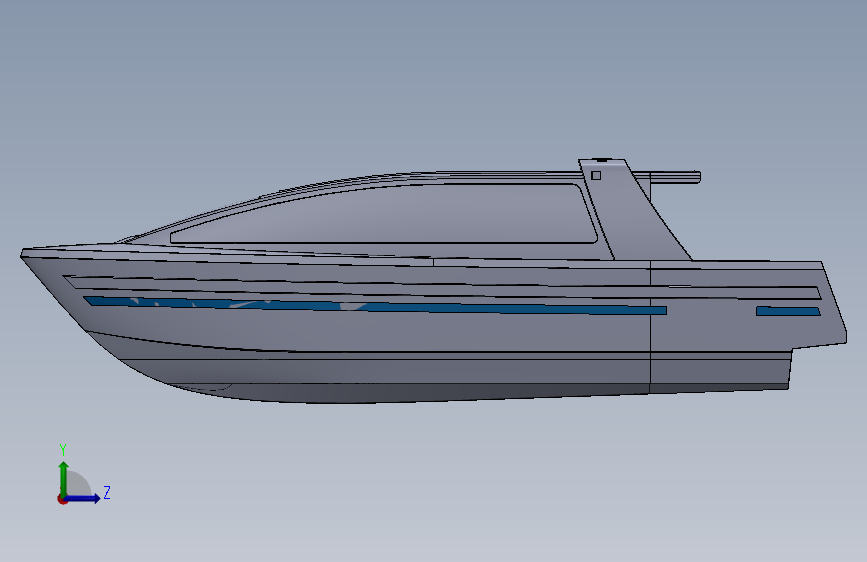Viewport: 867px width, 562px height.
Task: Click the red X axis origin dot
Action: coord(62,499)
